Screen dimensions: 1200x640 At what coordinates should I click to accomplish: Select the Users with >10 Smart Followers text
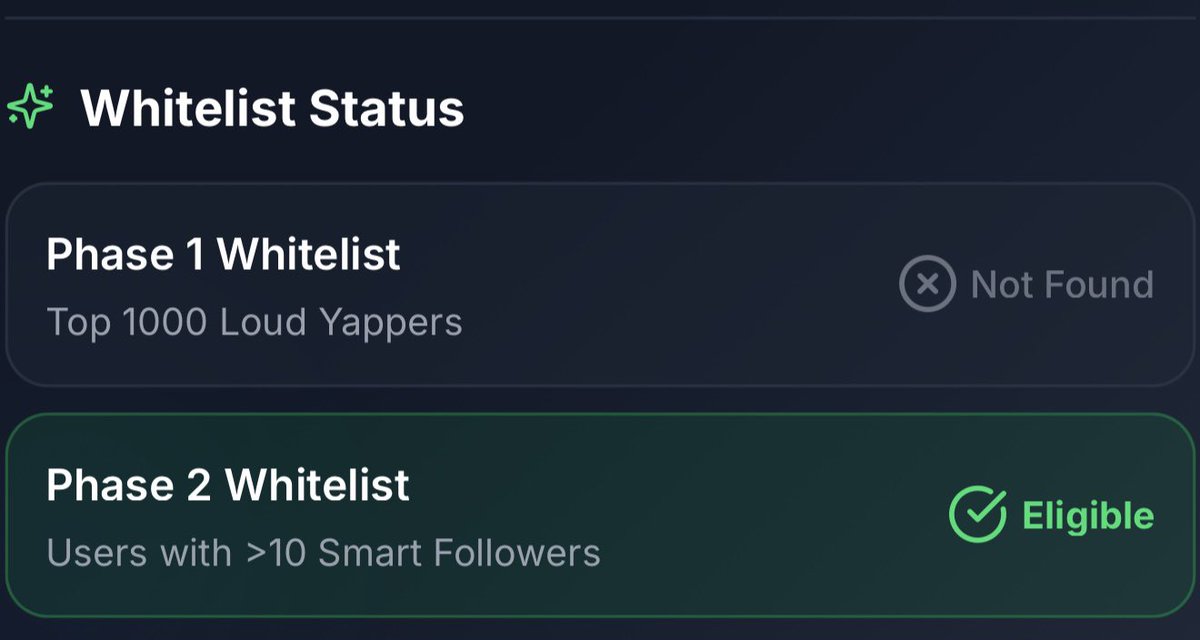[323, 553]
